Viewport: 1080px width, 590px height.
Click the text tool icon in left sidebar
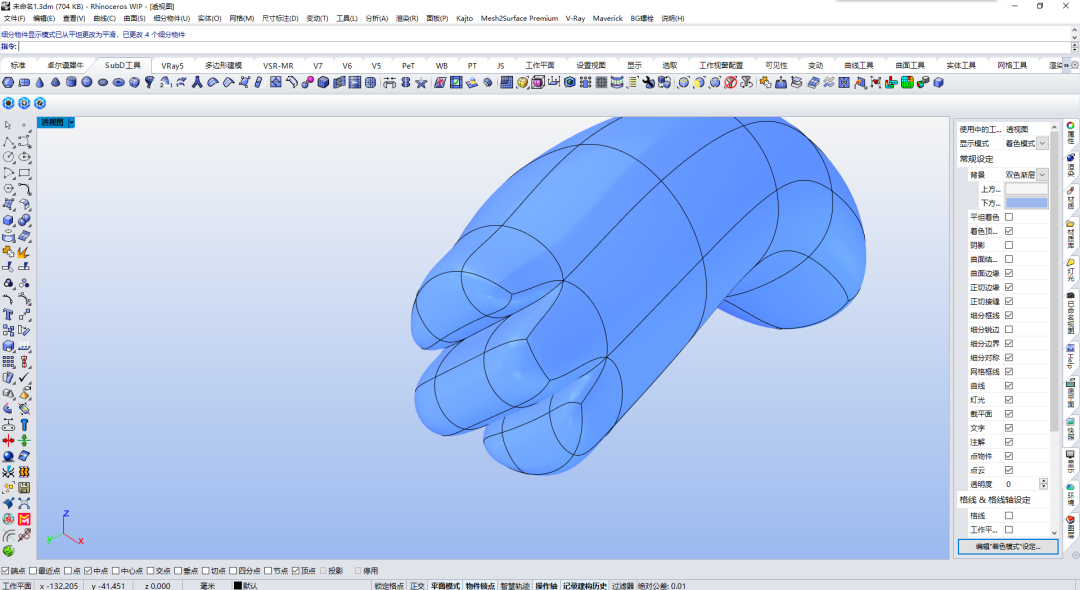pyautogui.click(x=8, y=315)
